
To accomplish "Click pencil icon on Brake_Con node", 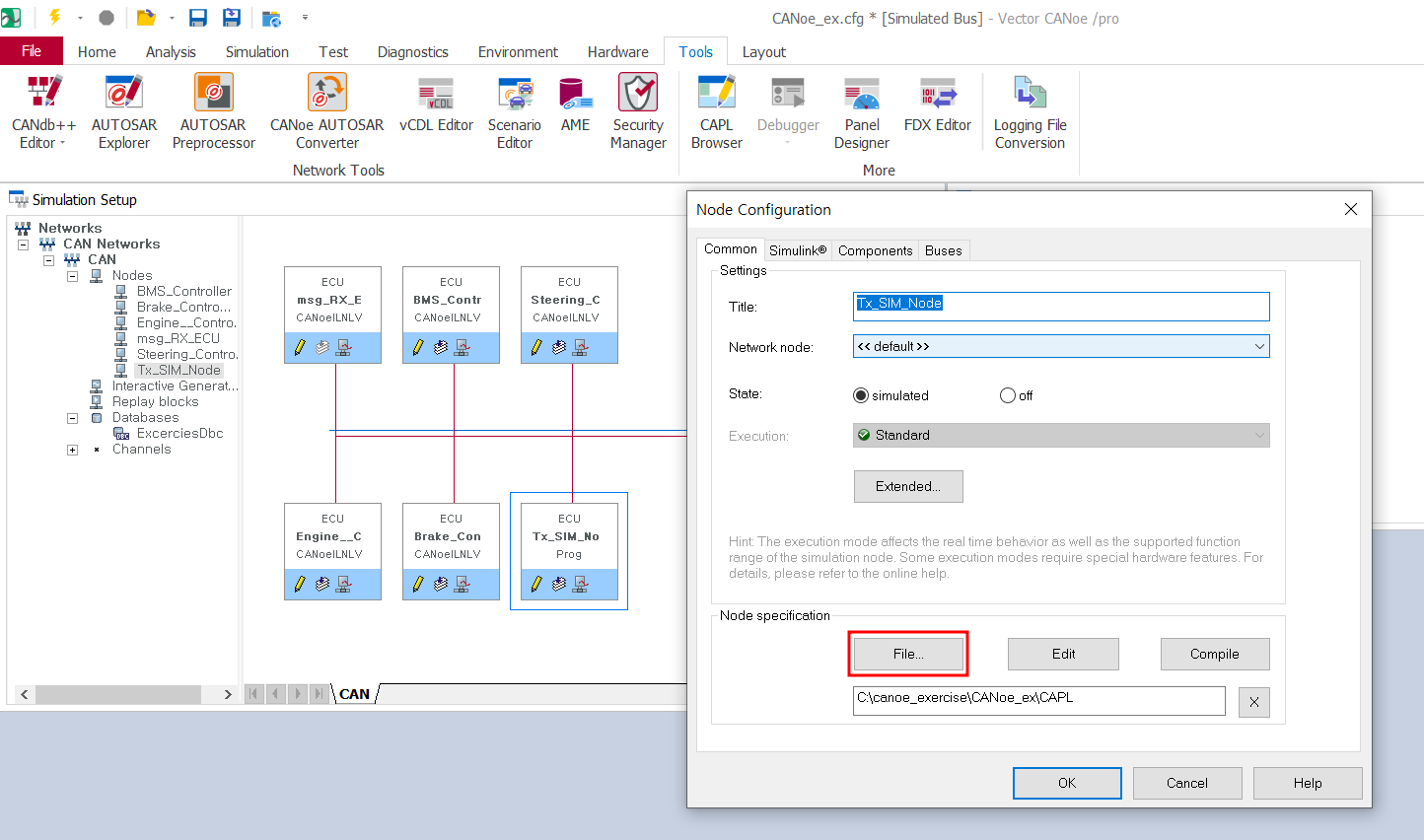I will pos(418,584).
